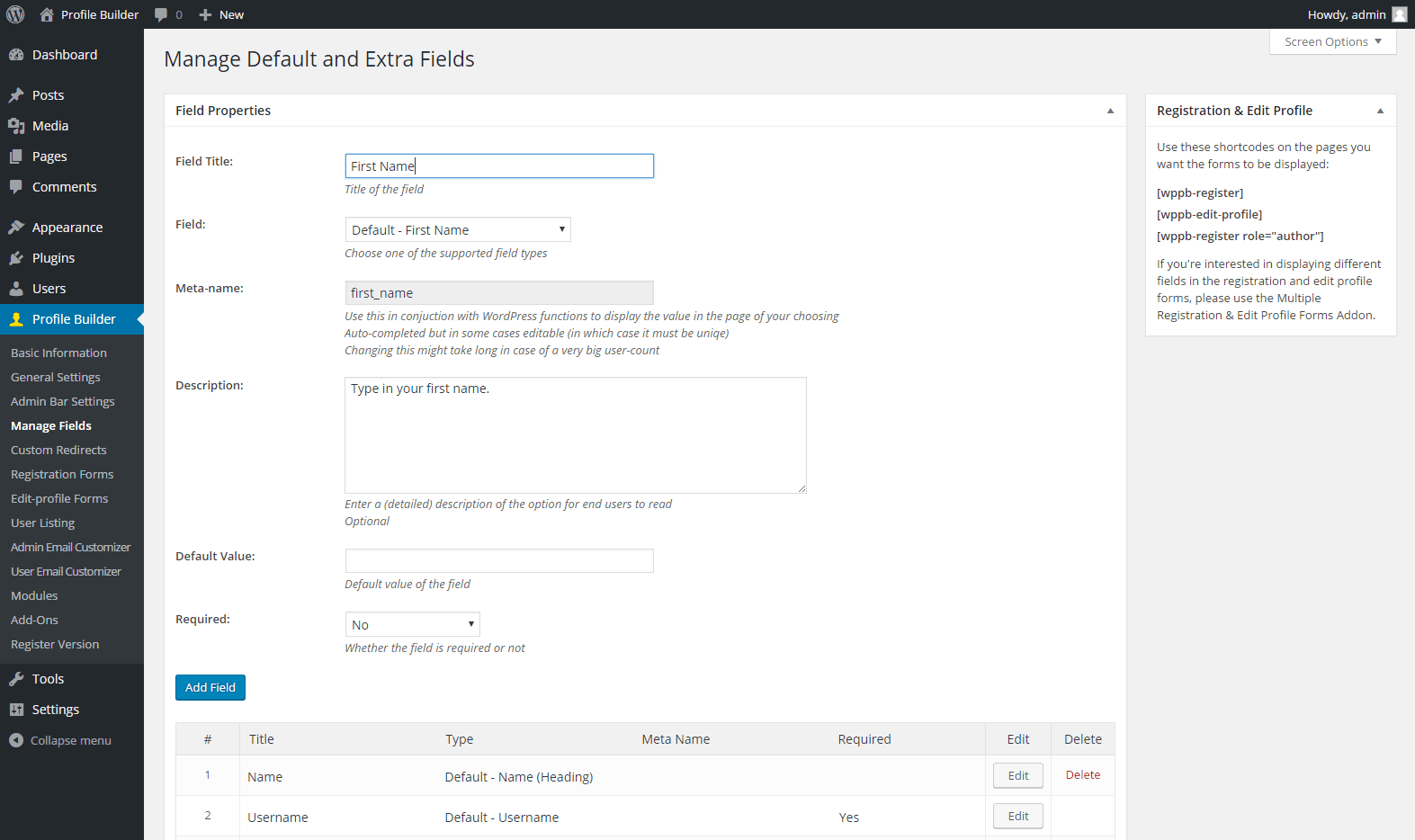This screenshot has height=840, width=1415.
Task: Open Basic Information submenu
Action: pos(58,353)
